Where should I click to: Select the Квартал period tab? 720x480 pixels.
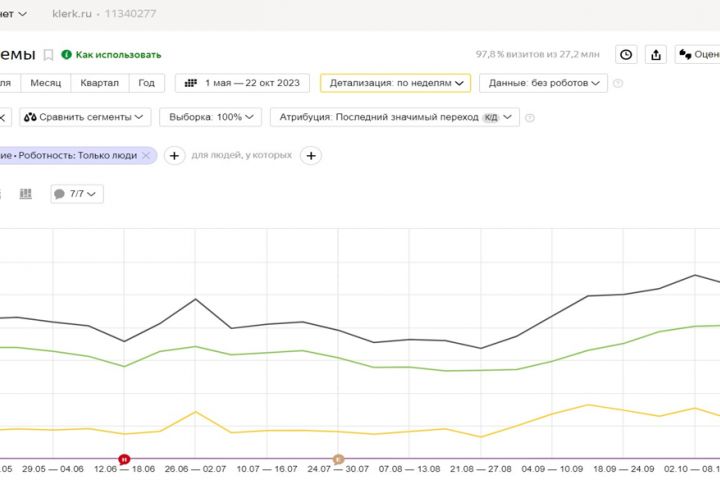click(98, 84)
